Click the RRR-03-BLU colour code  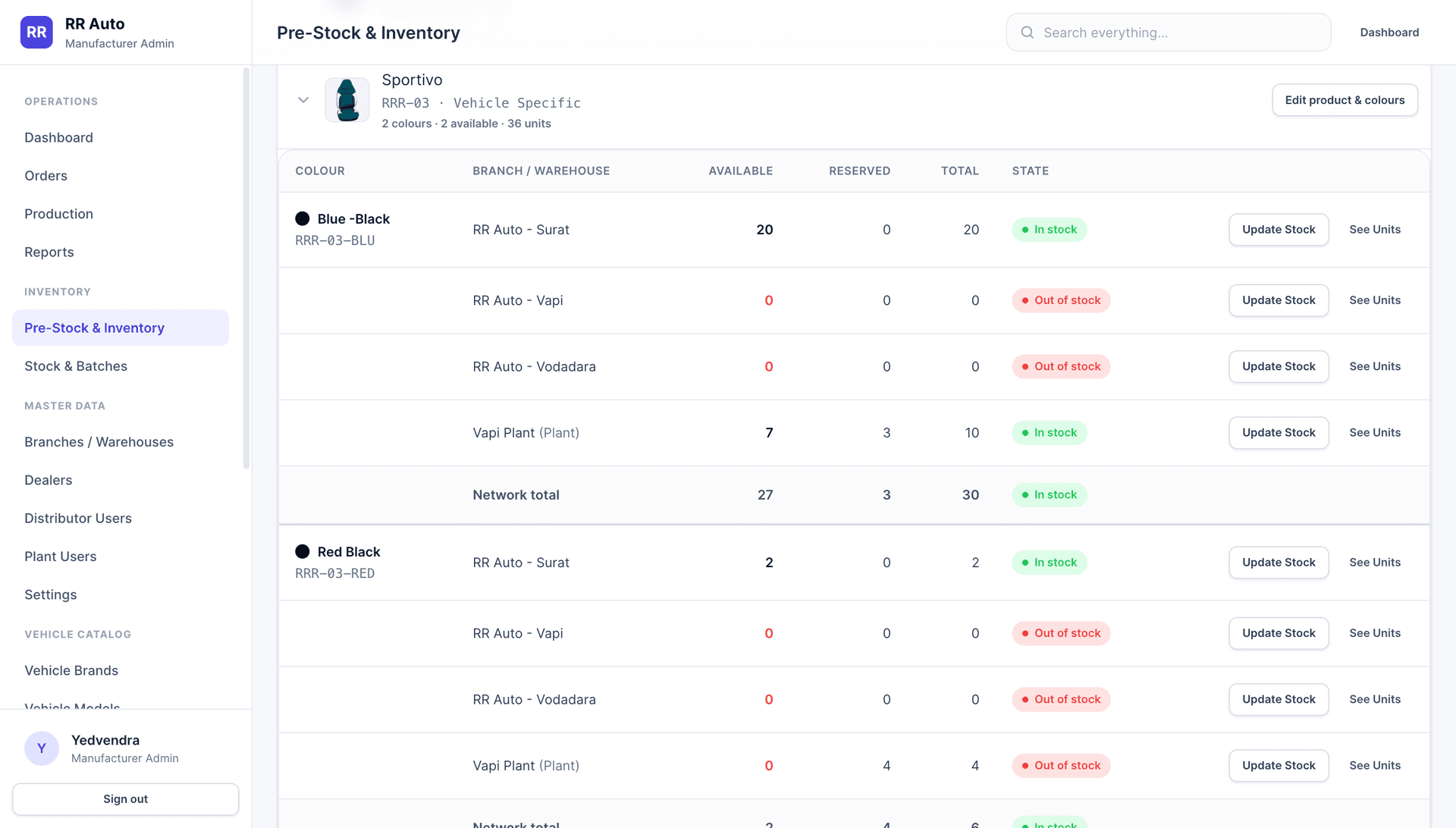[334, 240]
